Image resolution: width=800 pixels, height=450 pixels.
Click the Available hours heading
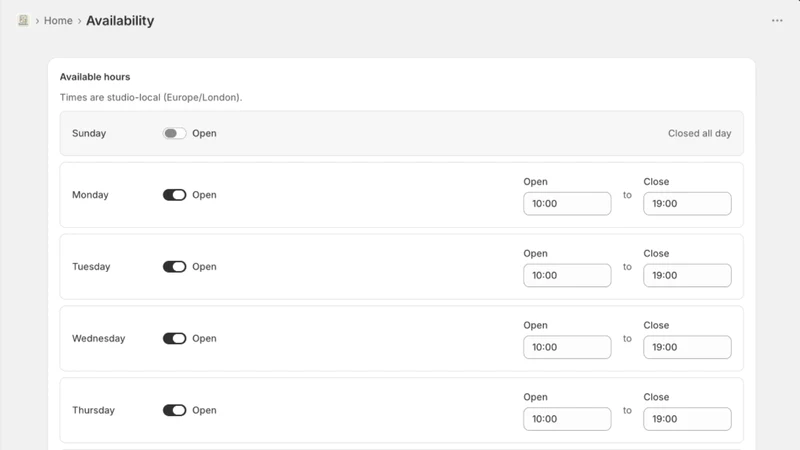[x=95, y=77]
